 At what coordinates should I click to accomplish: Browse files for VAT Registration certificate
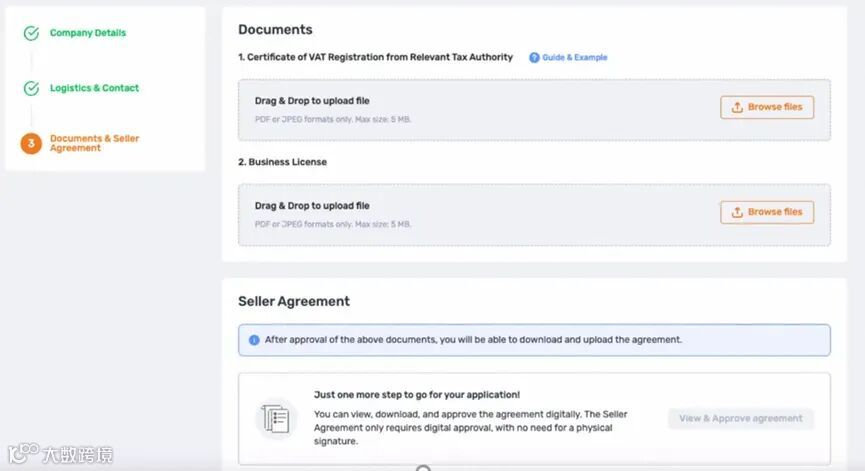pos(767,107)
